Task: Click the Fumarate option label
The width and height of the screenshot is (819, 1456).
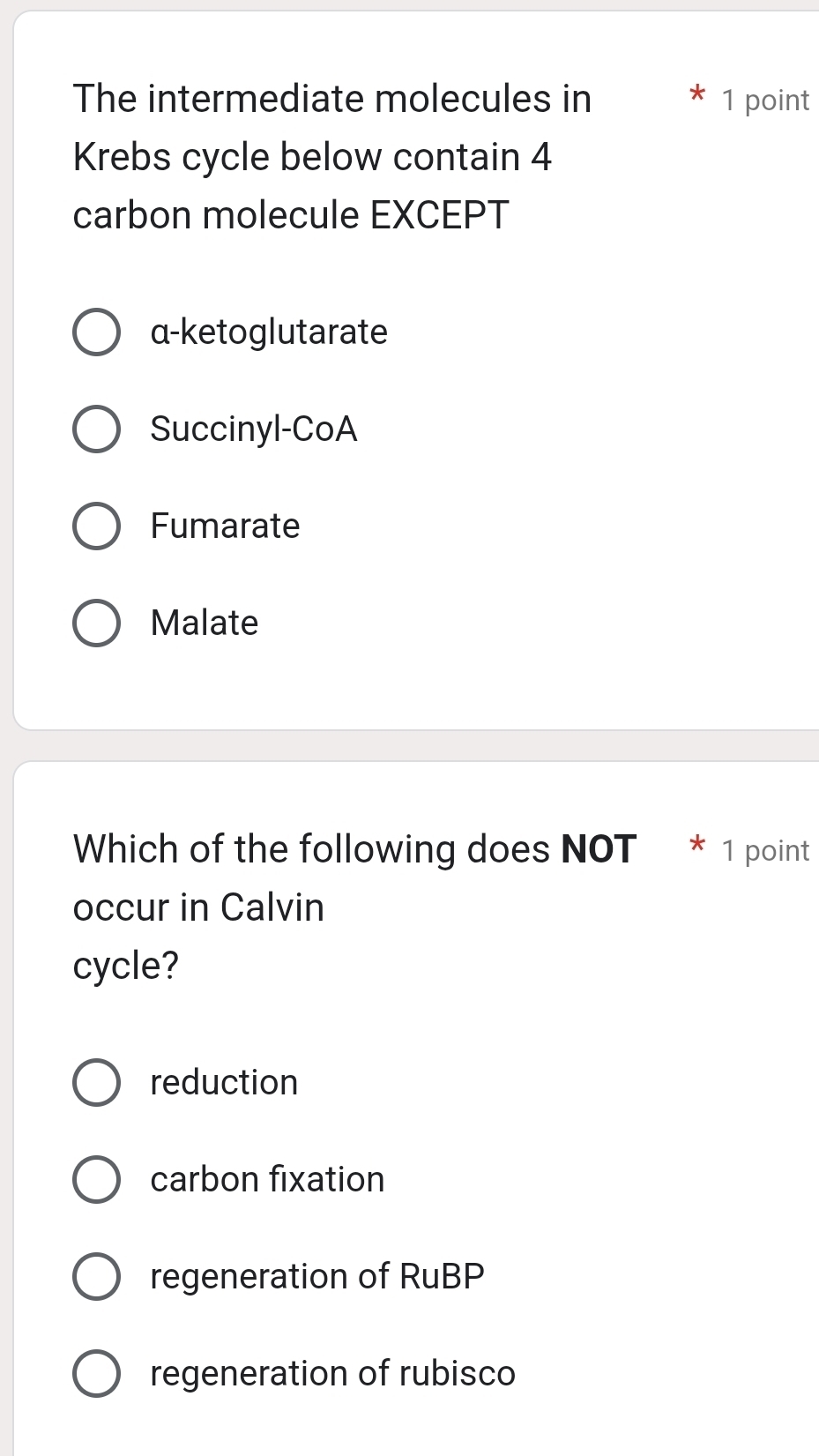Action: tap(225, 526)
